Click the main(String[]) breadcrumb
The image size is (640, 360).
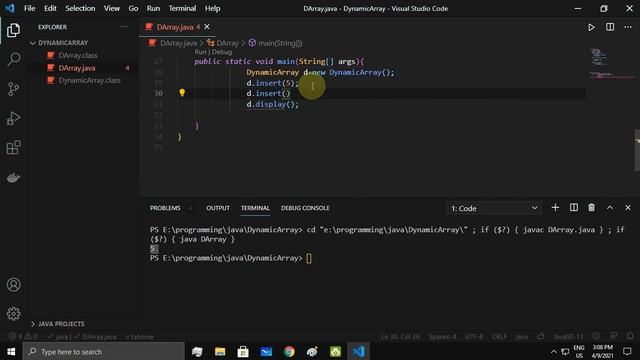tap(280, 43)
